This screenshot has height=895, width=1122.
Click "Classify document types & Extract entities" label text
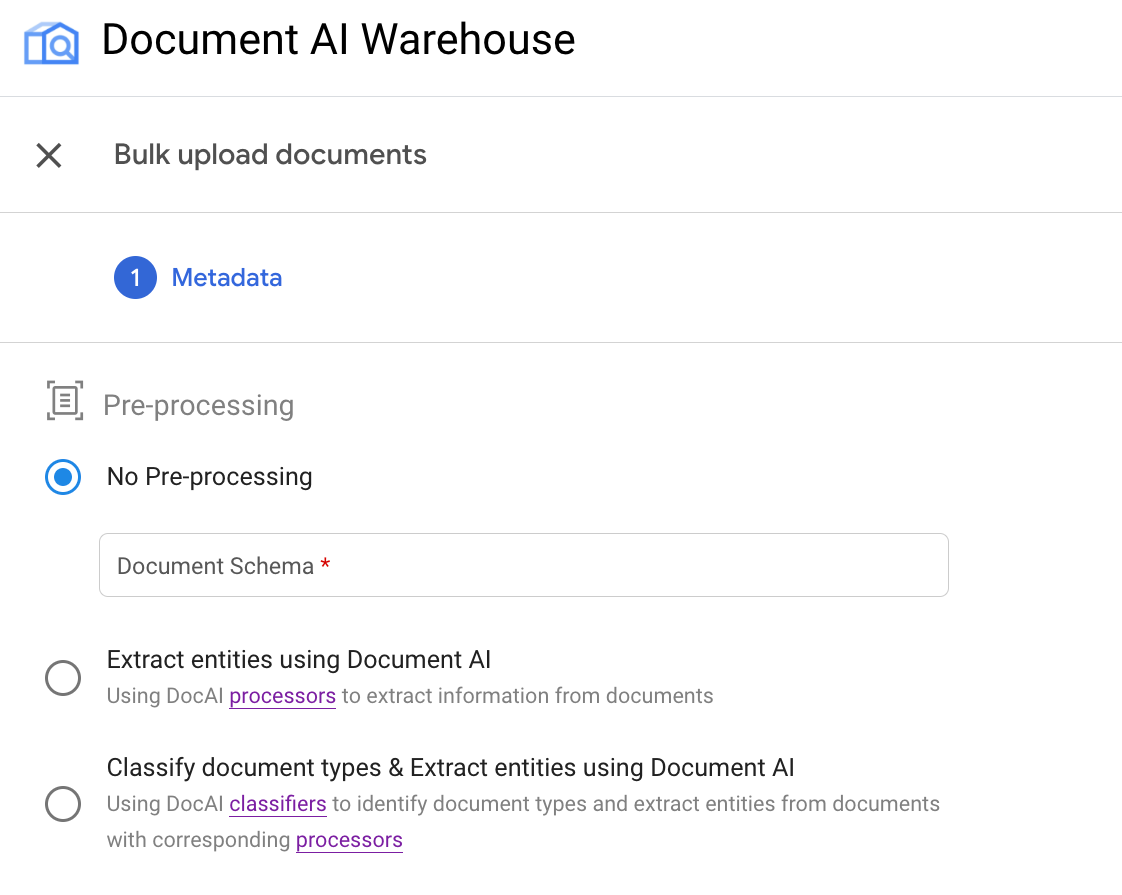(450, 768)
